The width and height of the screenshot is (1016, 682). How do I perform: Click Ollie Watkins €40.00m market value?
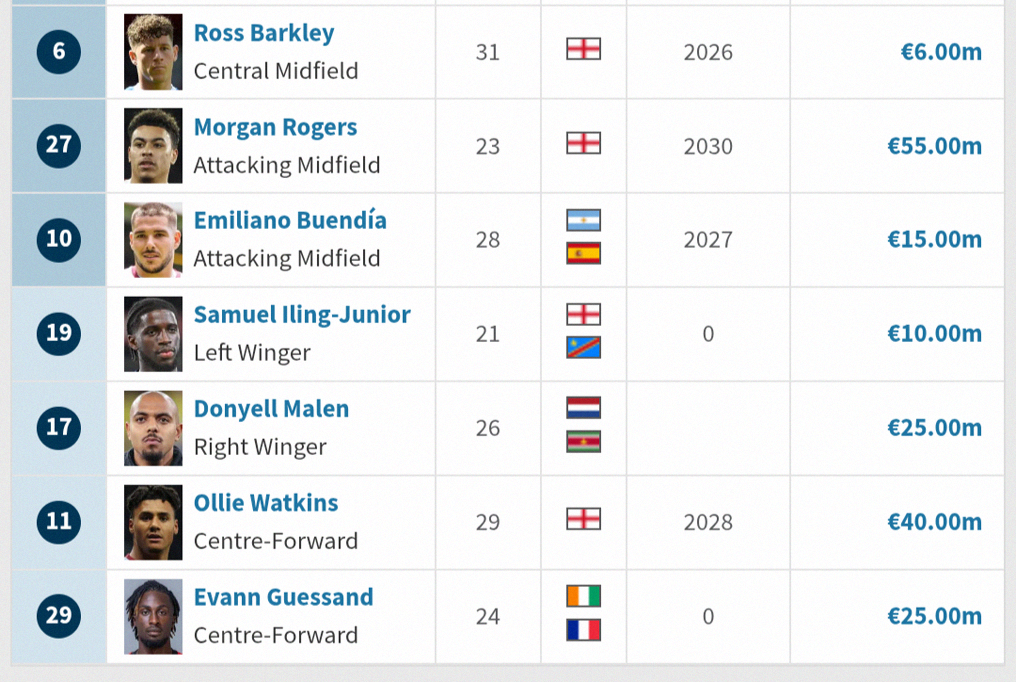coord(934,521)
